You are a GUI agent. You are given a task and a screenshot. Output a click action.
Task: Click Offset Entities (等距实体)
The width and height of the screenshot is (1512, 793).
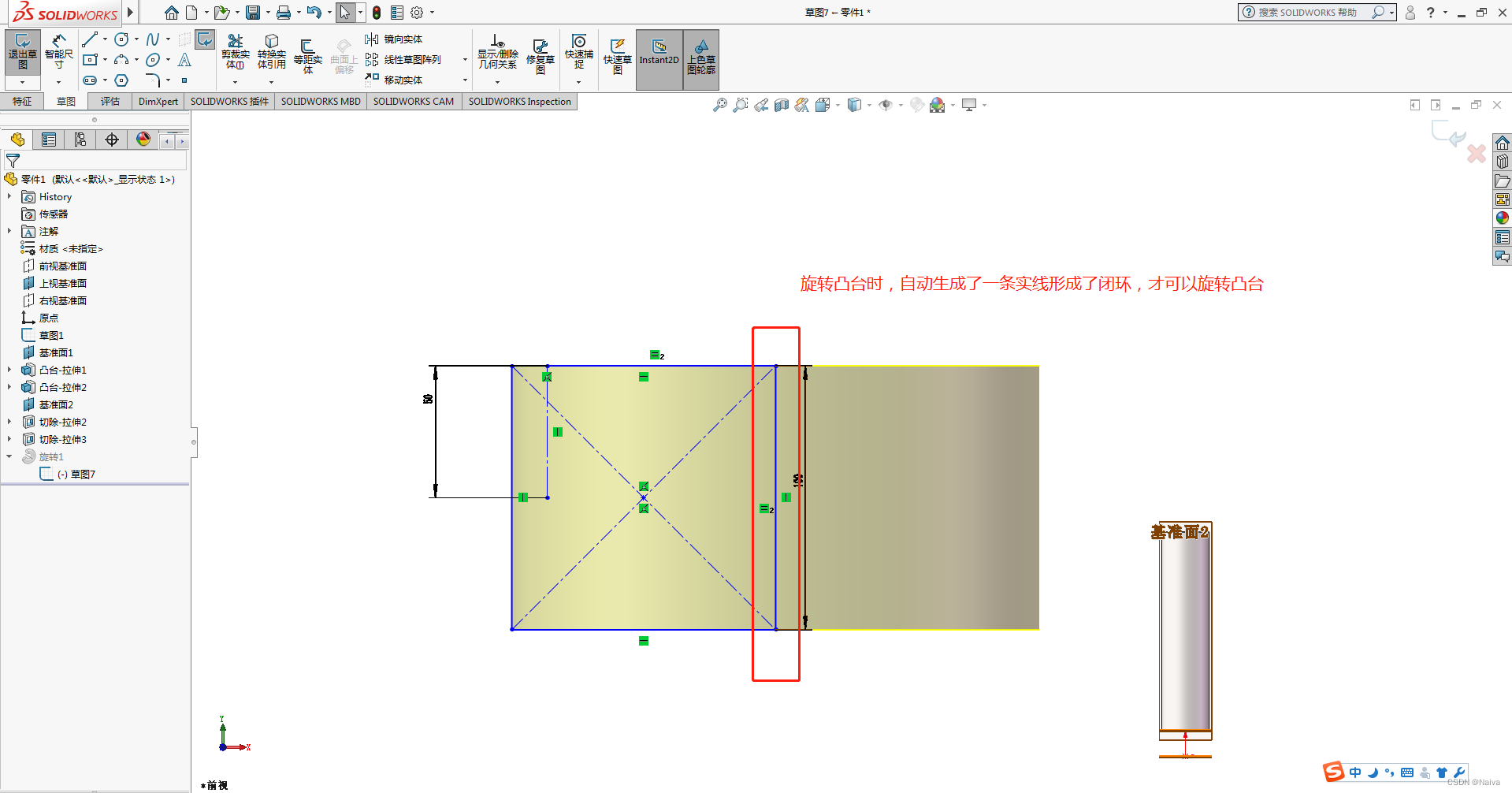click(x=308, y=55)
